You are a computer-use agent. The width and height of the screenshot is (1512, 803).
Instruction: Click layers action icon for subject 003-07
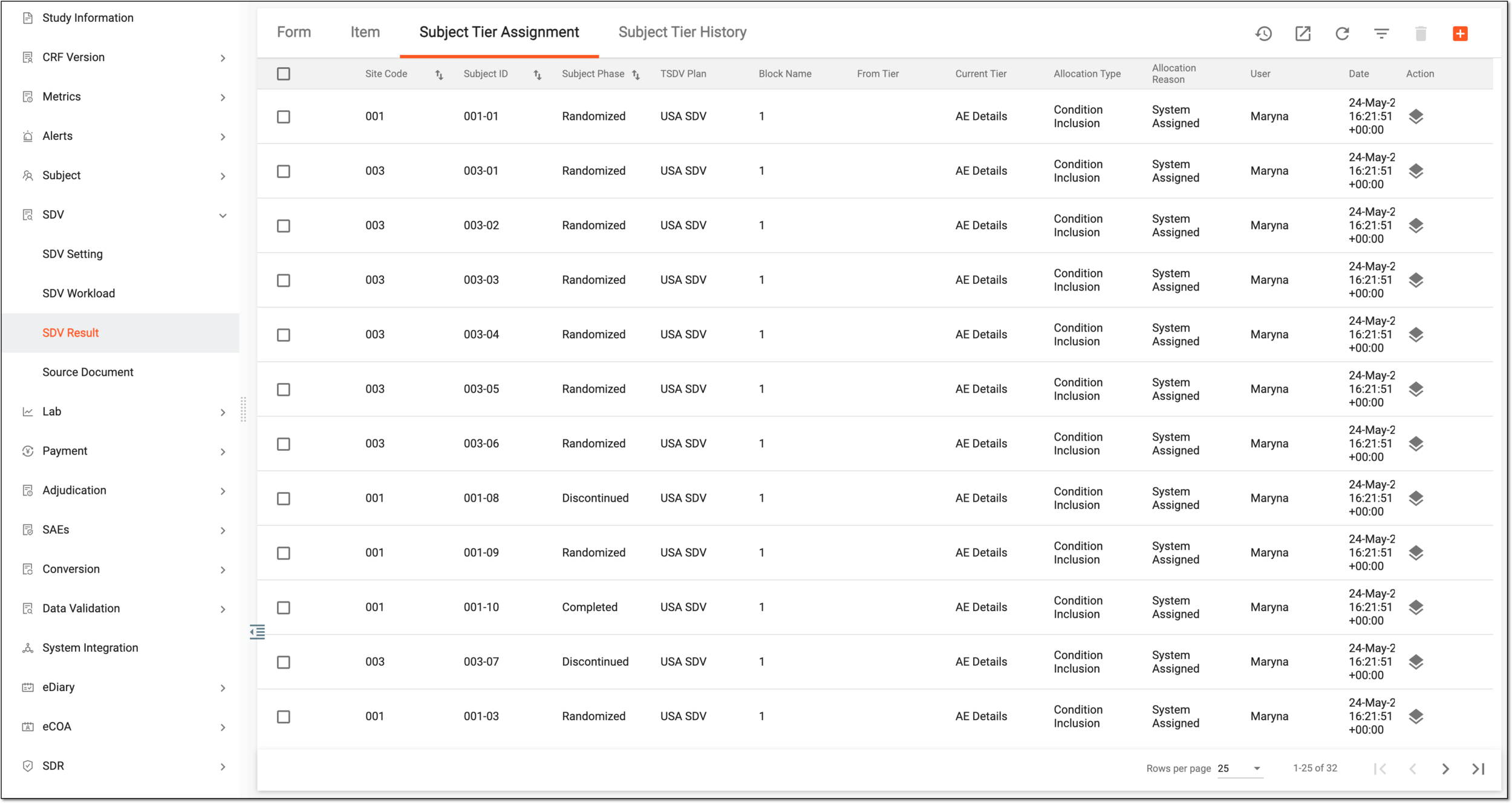click(x=1416, y=661)
